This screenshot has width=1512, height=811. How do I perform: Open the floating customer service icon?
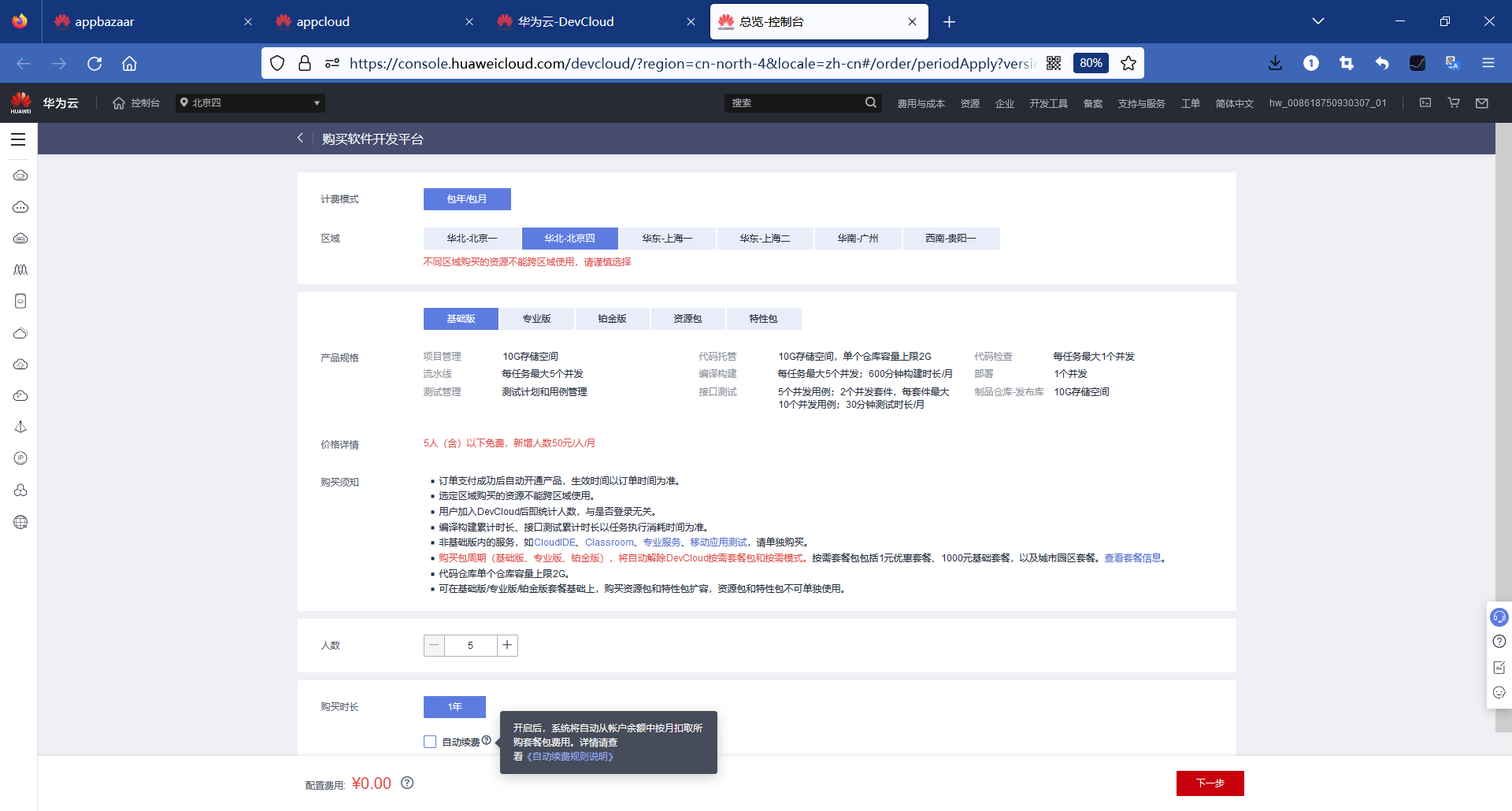coord(1499,617)
